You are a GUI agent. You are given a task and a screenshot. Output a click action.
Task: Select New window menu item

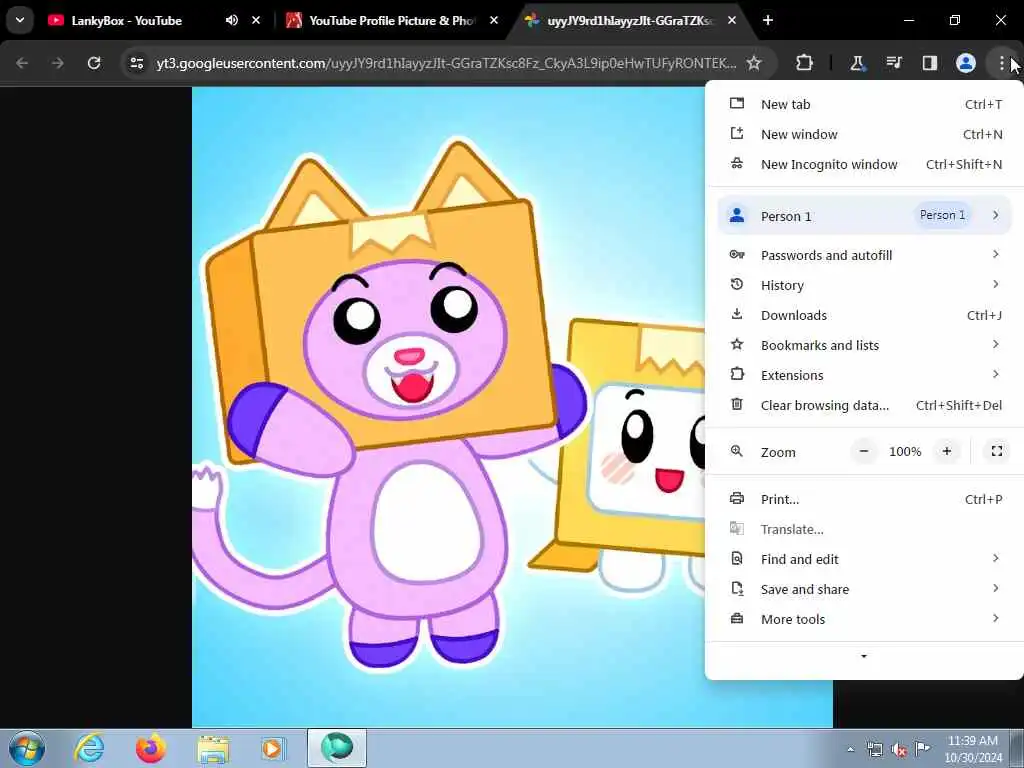[x=865, y=135]
